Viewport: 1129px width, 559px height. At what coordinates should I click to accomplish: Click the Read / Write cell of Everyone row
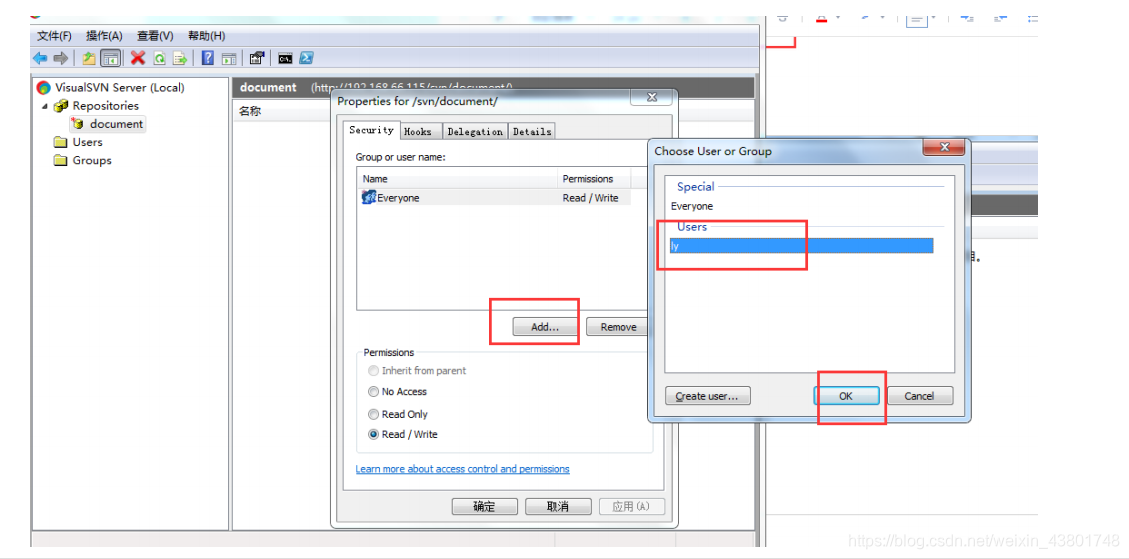click(x=590, y=197)
